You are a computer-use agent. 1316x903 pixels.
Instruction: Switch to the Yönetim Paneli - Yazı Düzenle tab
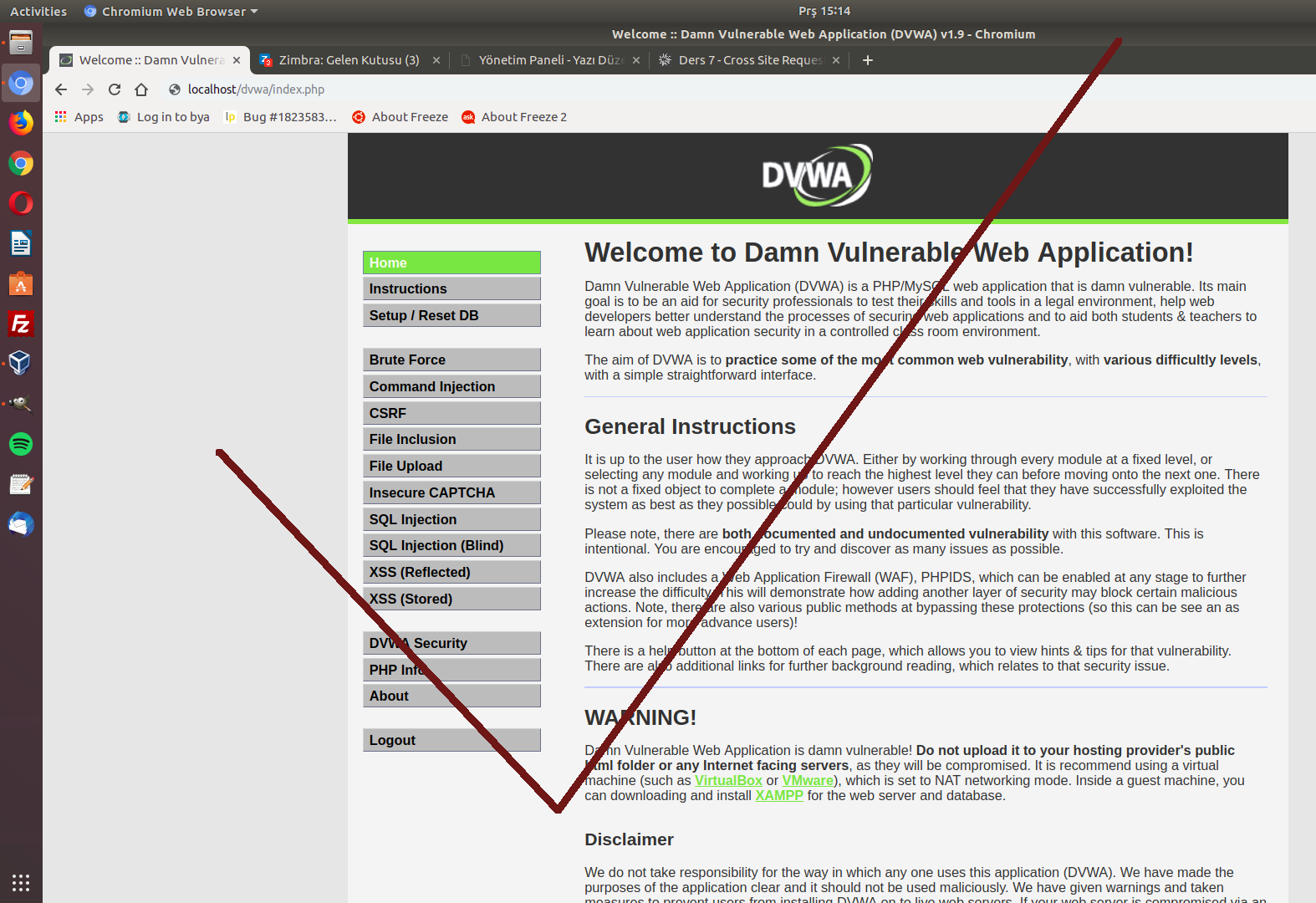click(x=549, y=60)
